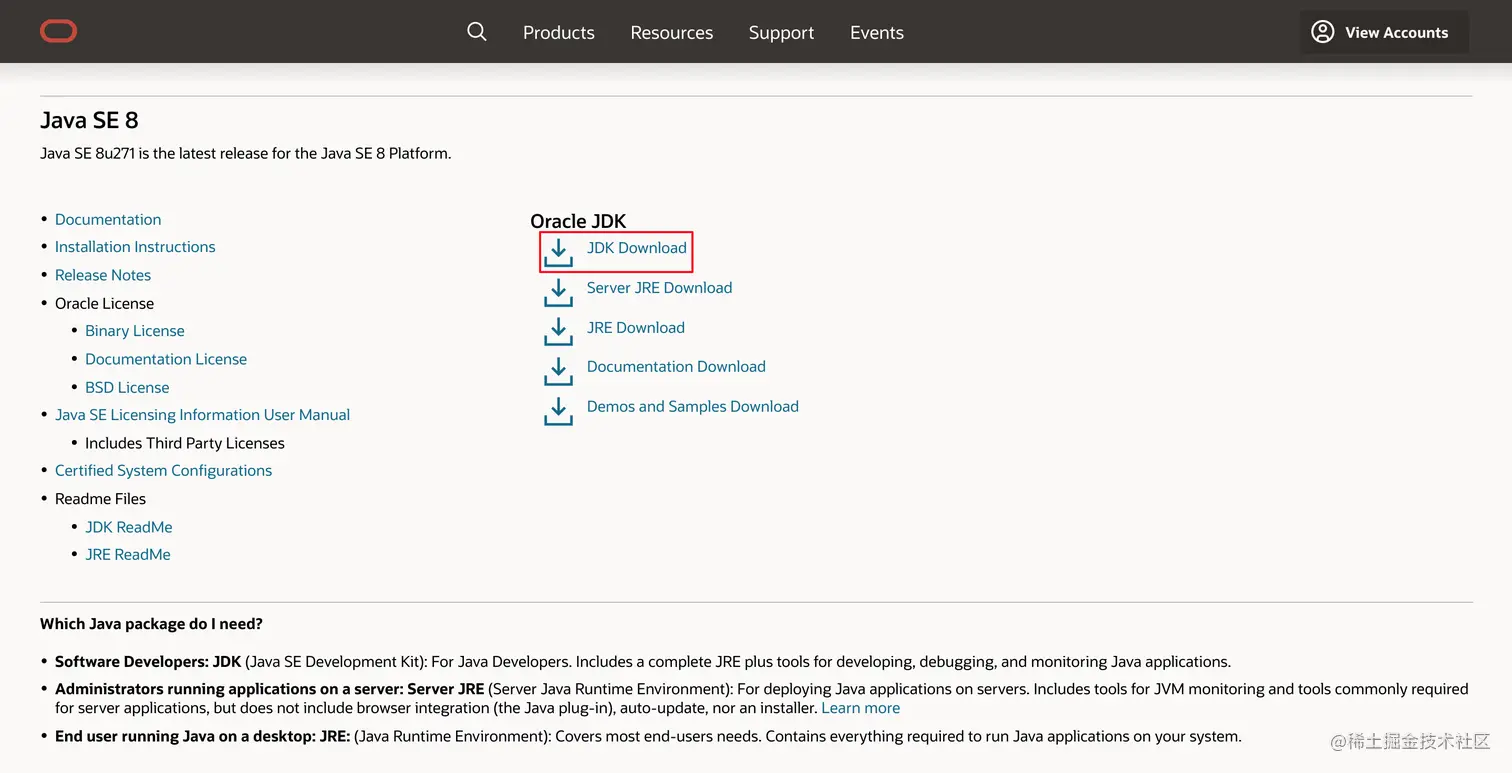Click 'Which Java package do I need?' heading
Image resolution: width=1512 pixels, height=773 pixels.
point(151,624)
